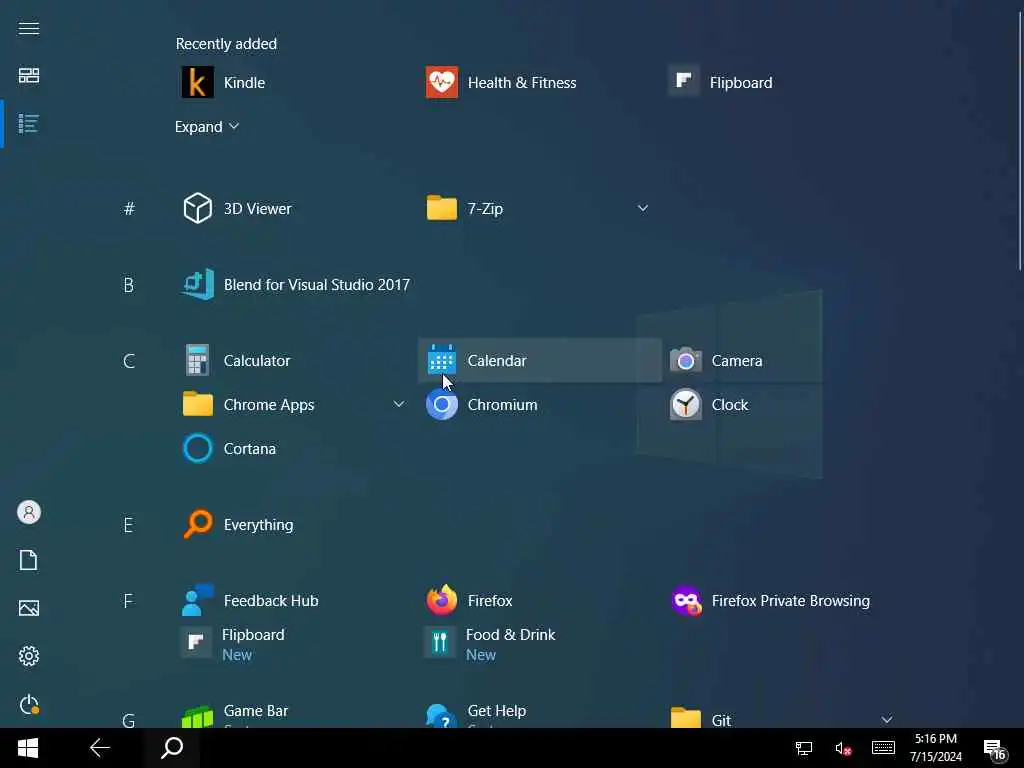Launch Health & Fitness app icon
The width and height of the screenshot is (1024, 768).
coord(441,82)
